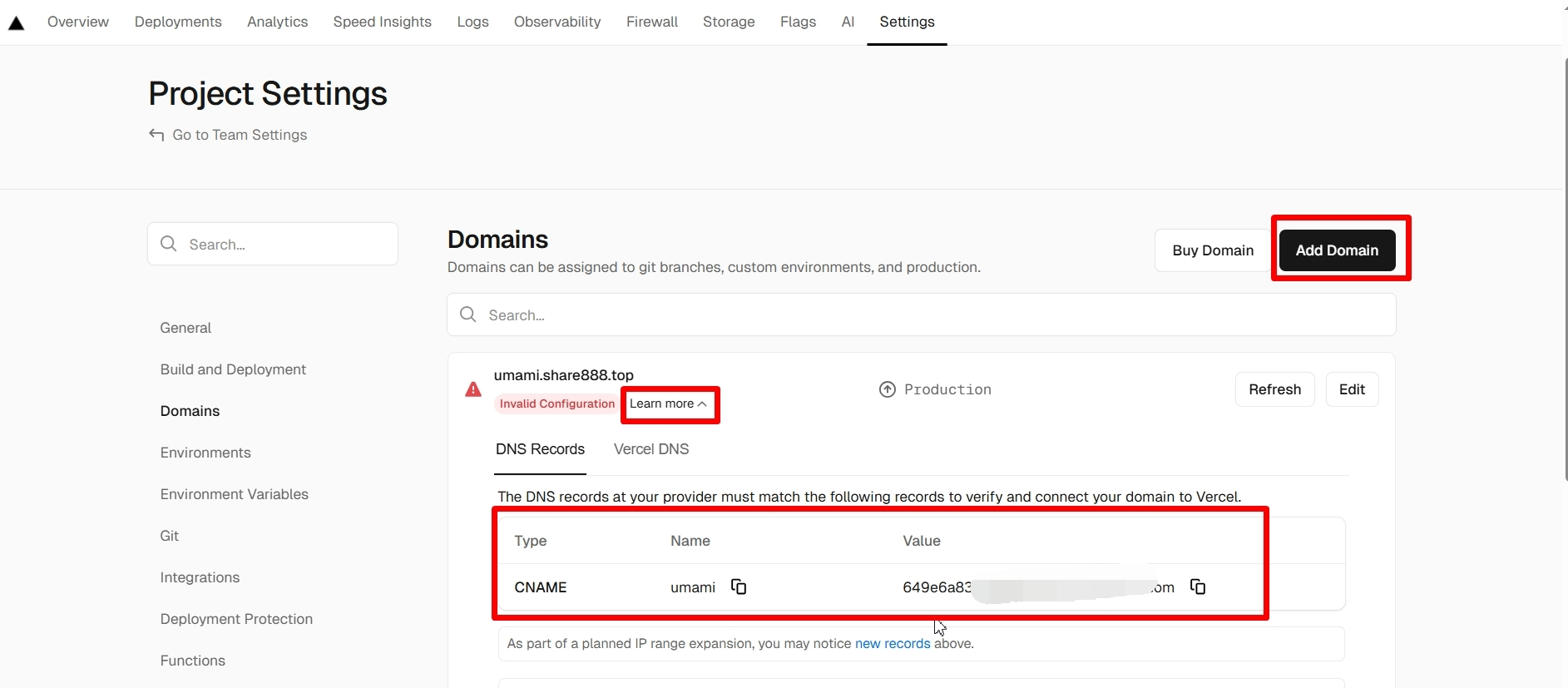Open Build and Deployment settings
Viewport: 1568px width, 688px height.
click(233, 369)
